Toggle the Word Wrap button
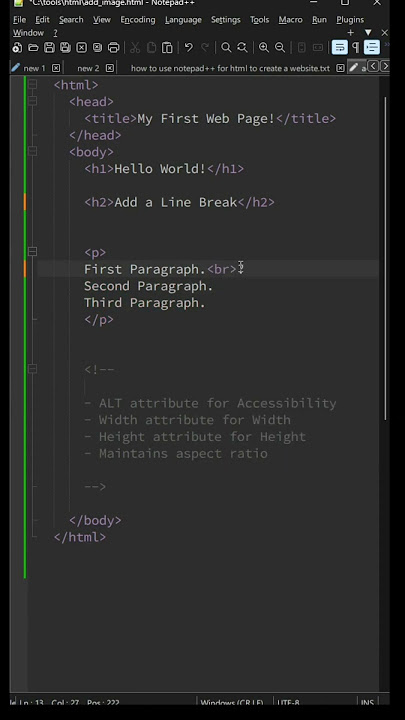Screen dimensions: 405x720 340,47
